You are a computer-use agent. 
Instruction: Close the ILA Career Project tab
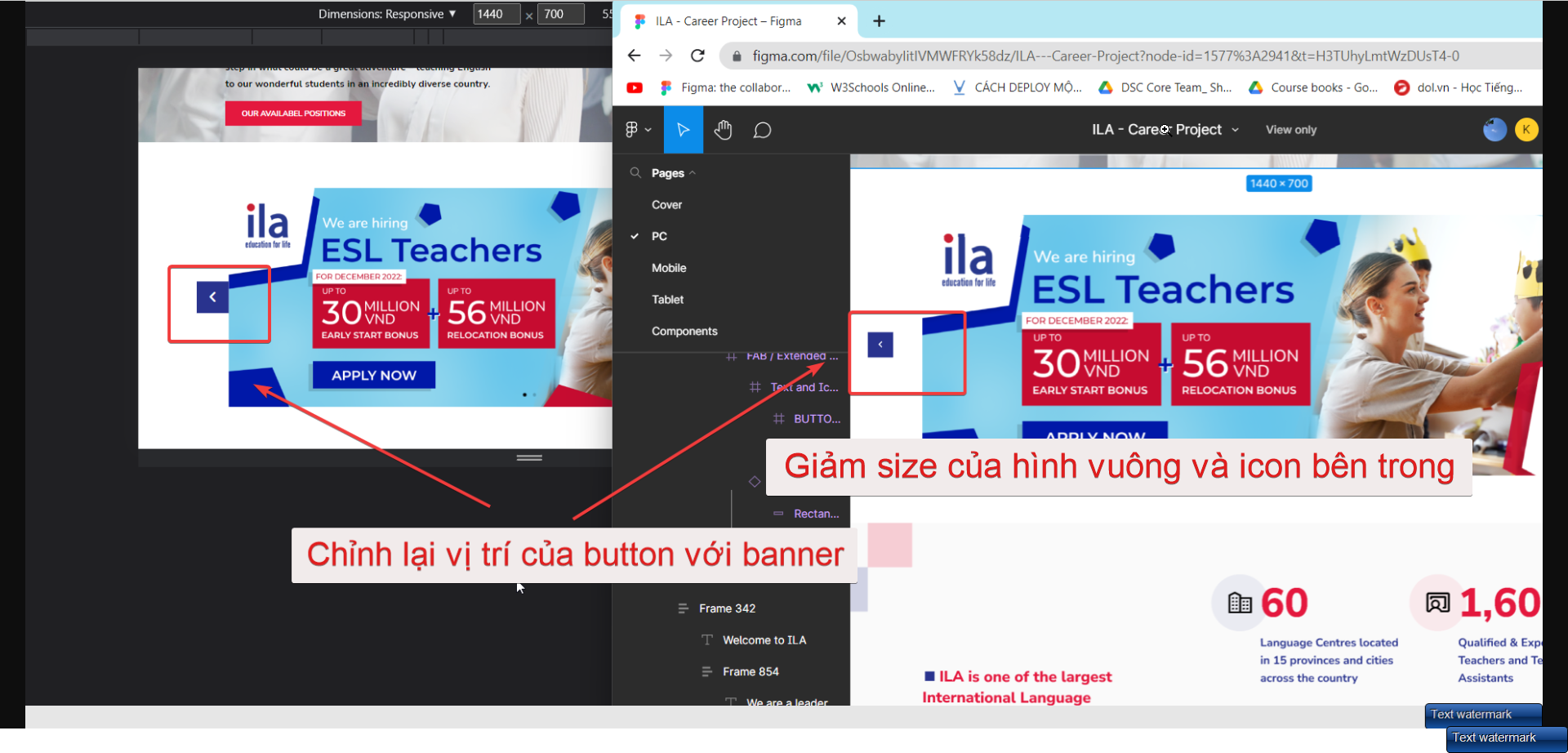842,21
